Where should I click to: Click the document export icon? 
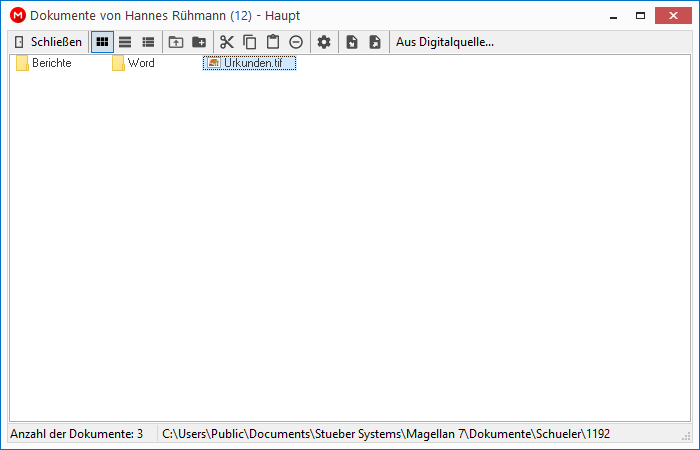coord(375,42)
